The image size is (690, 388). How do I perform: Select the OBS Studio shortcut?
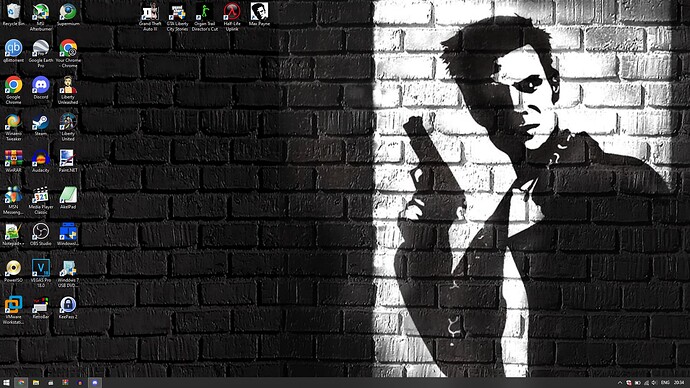pos(40,234)
